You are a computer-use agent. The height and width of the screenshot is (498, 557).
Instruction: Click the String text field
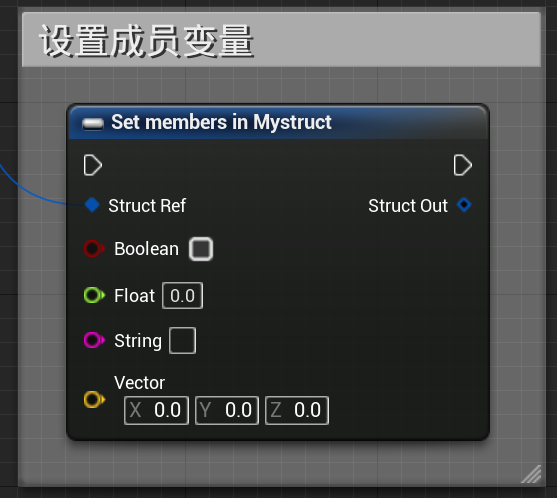[183, 341]
